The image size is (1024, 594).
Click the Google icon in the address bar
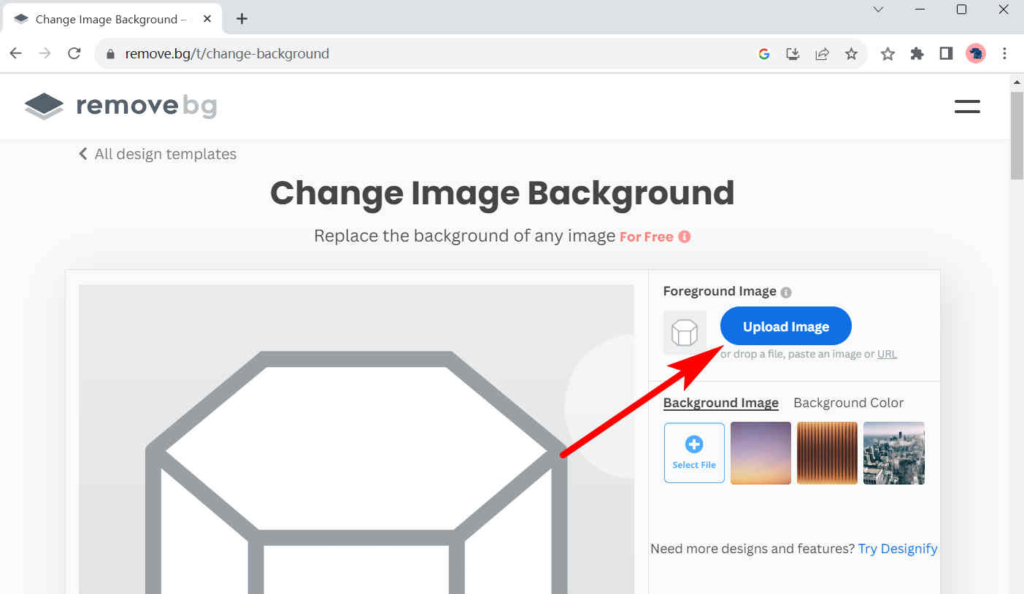coord(763,53)
